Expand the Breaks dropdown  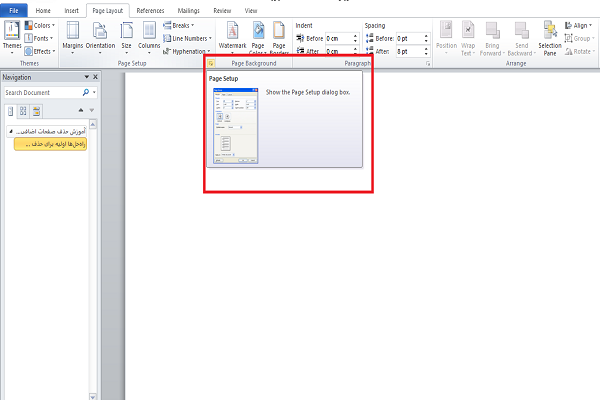tap(179, 25)
